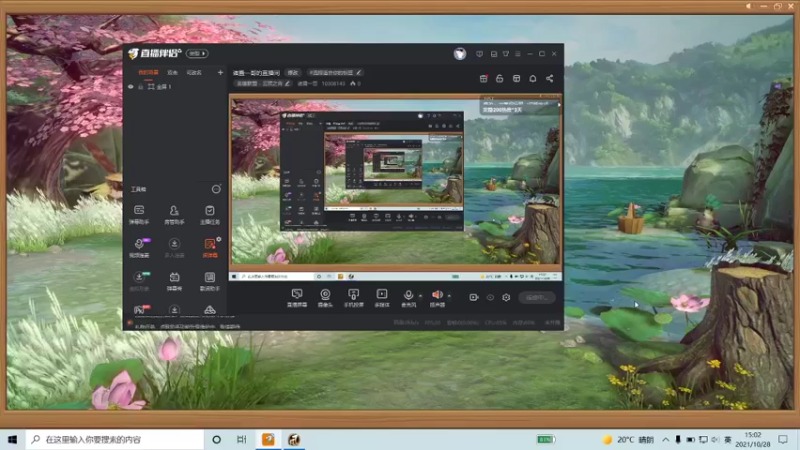Open the highlighted orange toolbox tool

coord(210,247)
